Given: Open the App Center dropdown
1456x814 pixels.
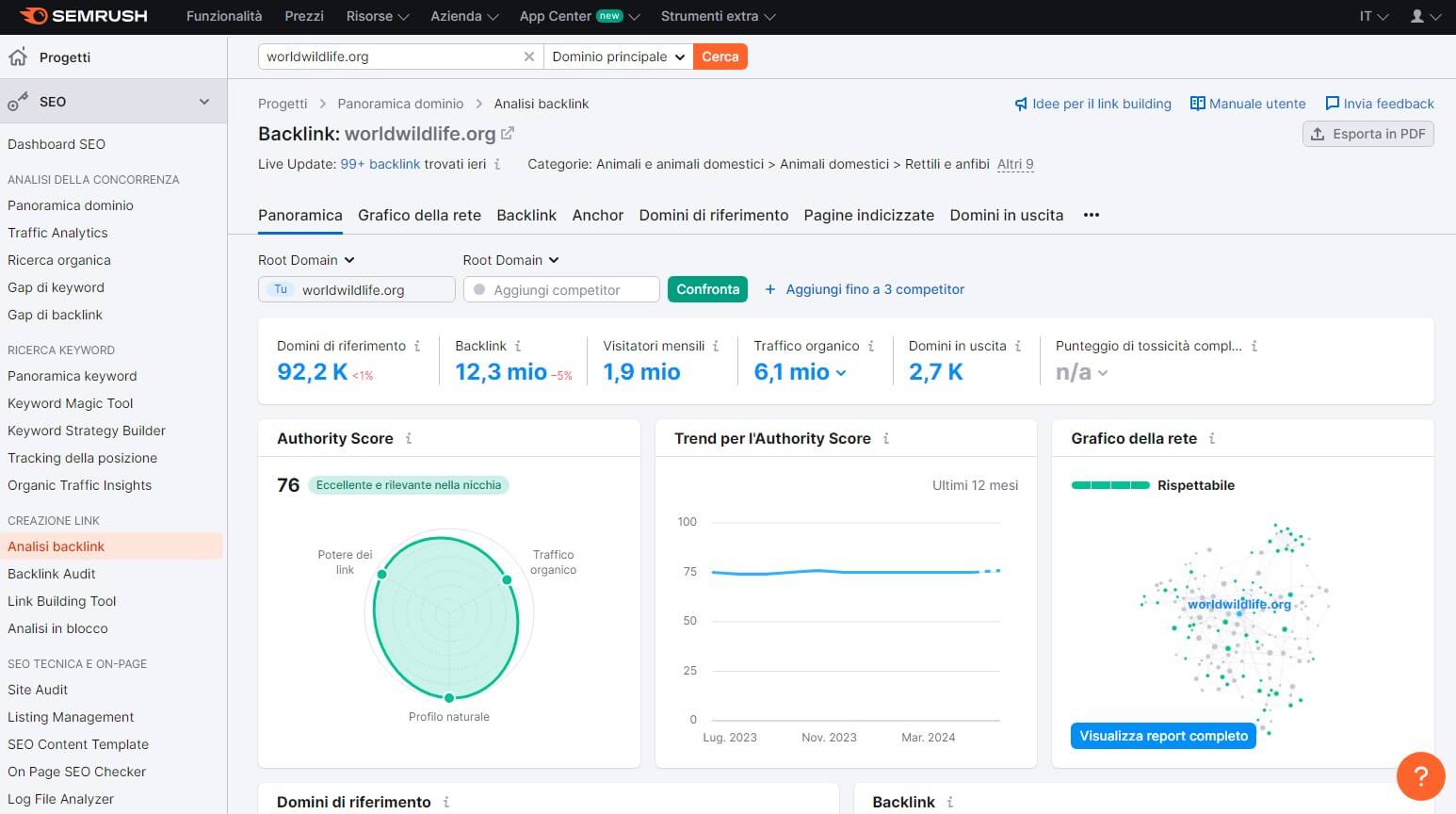Looking at the screenshot, I should (x=579, y=16).
